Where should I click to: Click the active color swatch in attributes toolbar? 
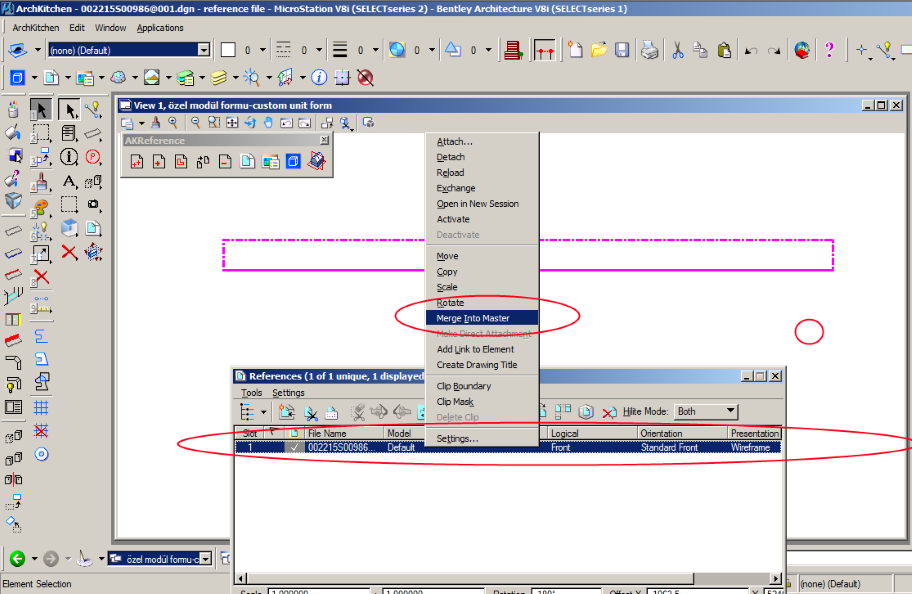(228, 50)
